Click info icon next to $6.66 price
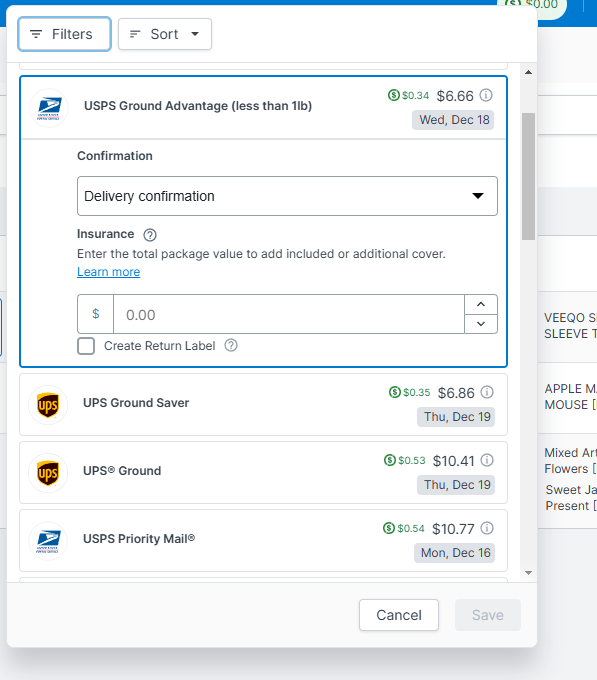 click(486, 95)
